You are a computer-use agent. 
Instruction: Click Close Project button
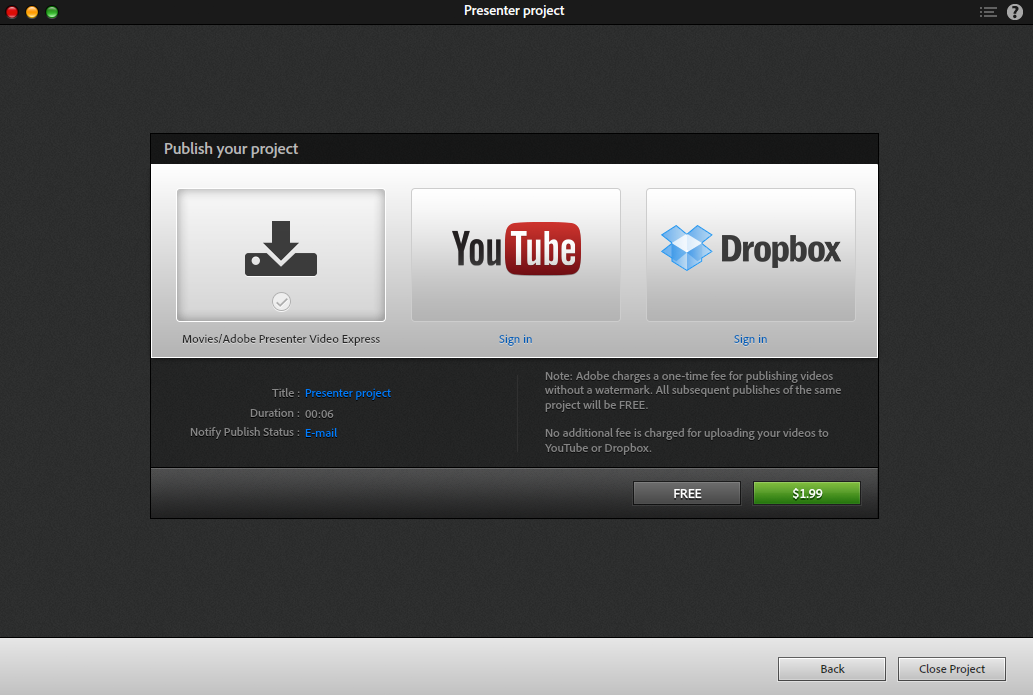pos(952,669)
